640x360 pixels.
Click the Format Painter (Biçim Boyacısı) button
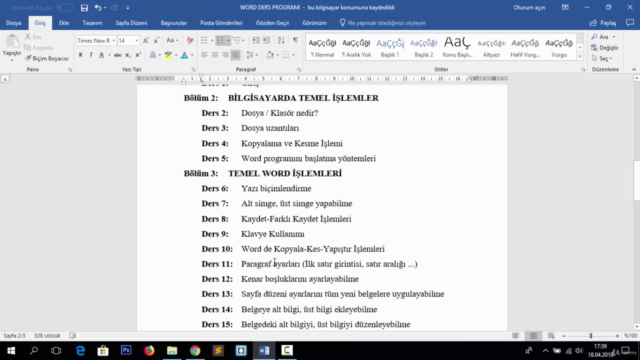point(46,58)
